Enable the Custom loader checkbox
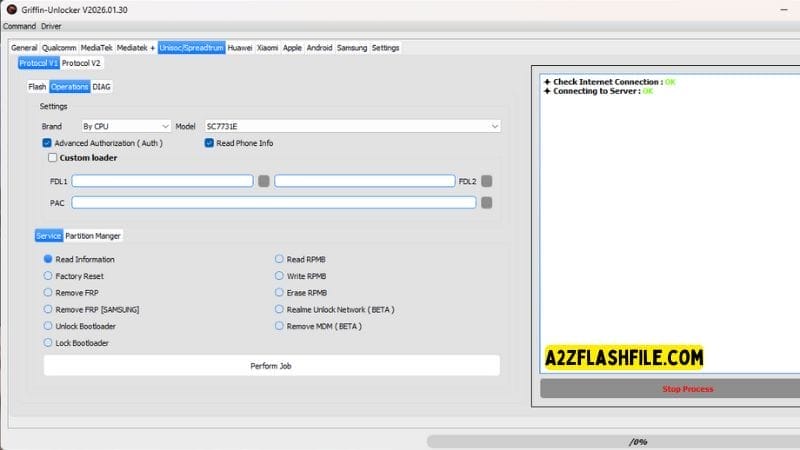This screenshot has width=800, height=450. (x=52, y=158)
